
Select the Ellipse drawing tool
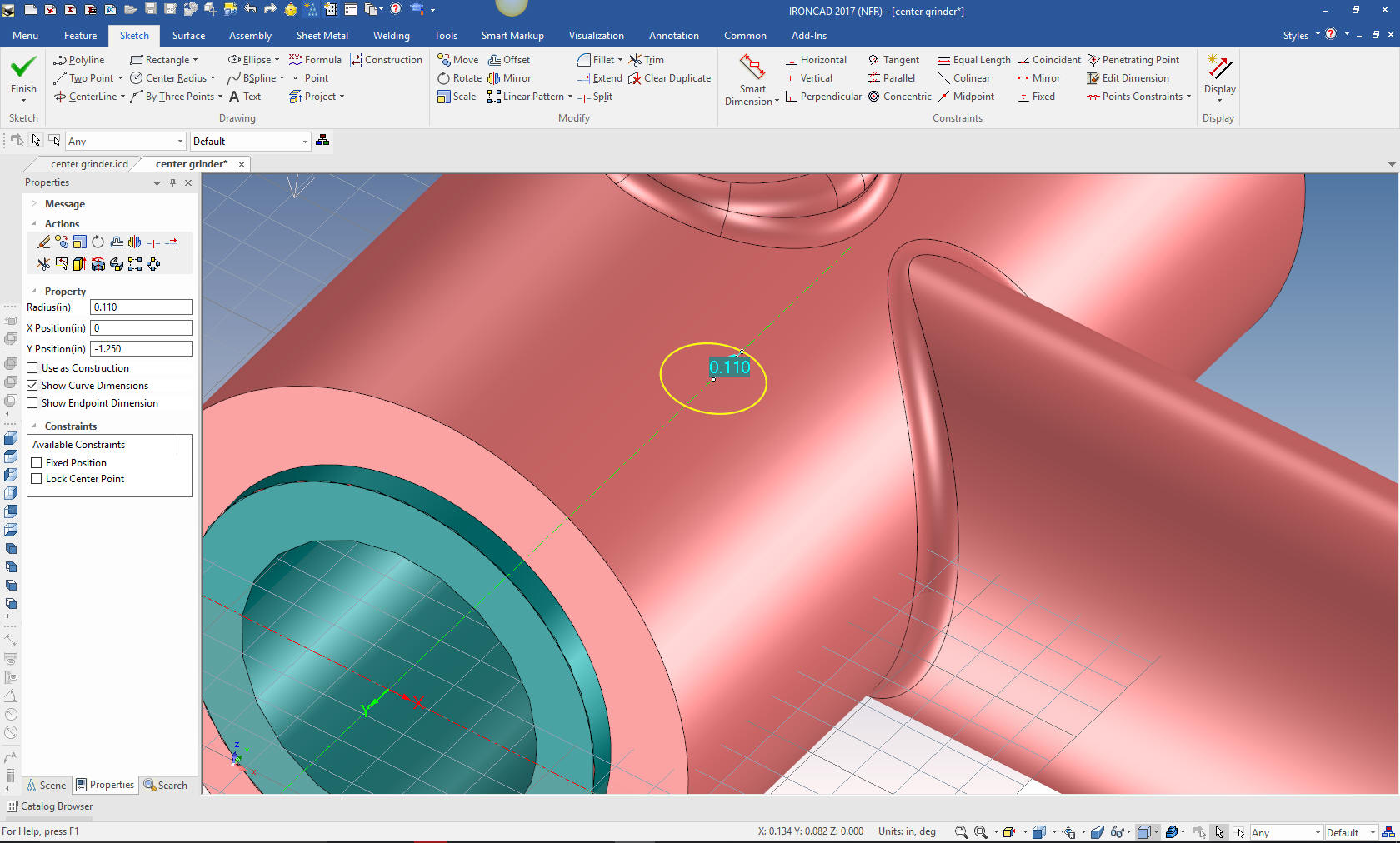coord(253,60)
